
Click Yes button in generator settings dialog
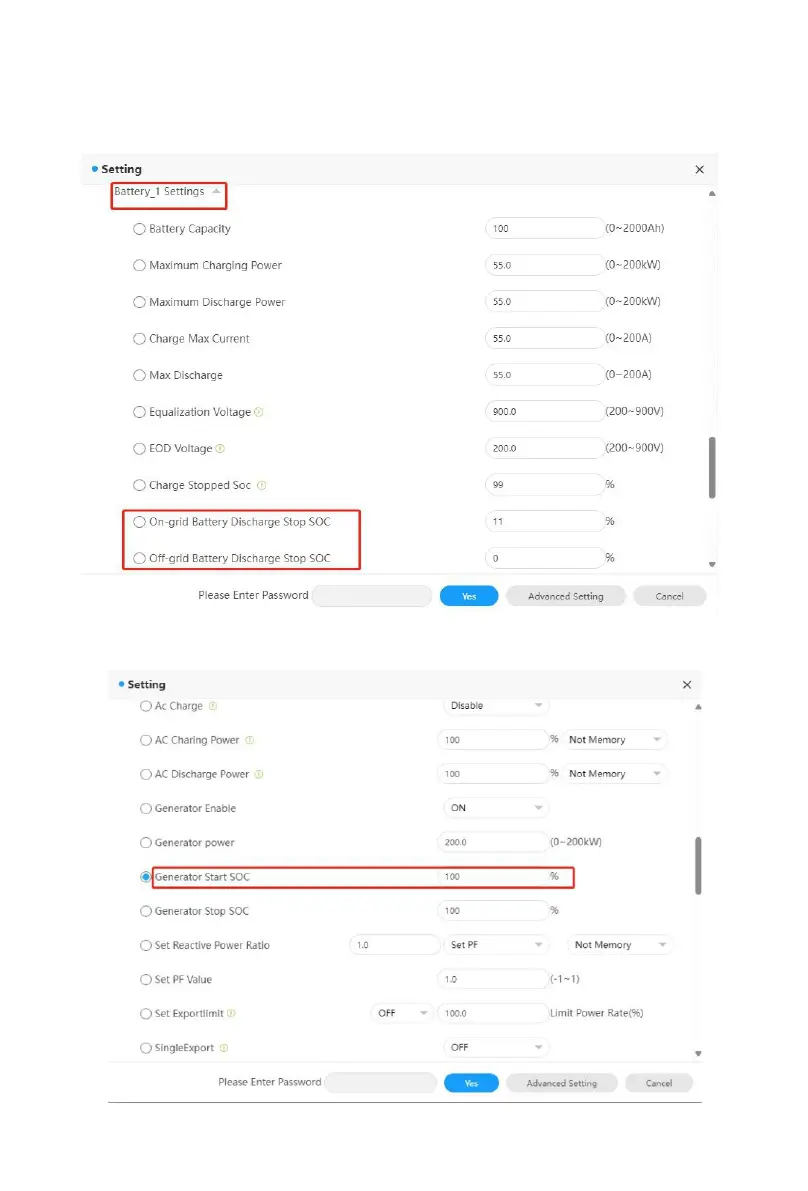tap(471, 1083)
